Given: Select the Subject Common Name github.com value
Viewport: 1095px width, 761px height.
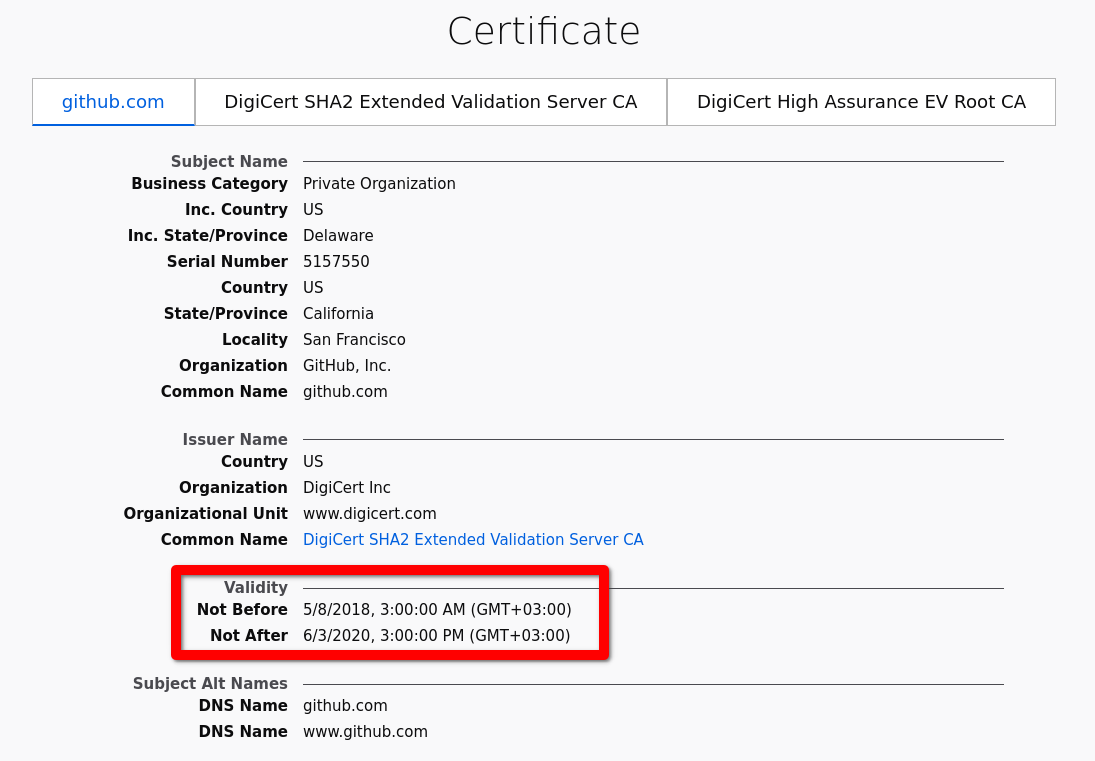Looking at the screenshot, I should pyautogui.click(x=345, y=392).
